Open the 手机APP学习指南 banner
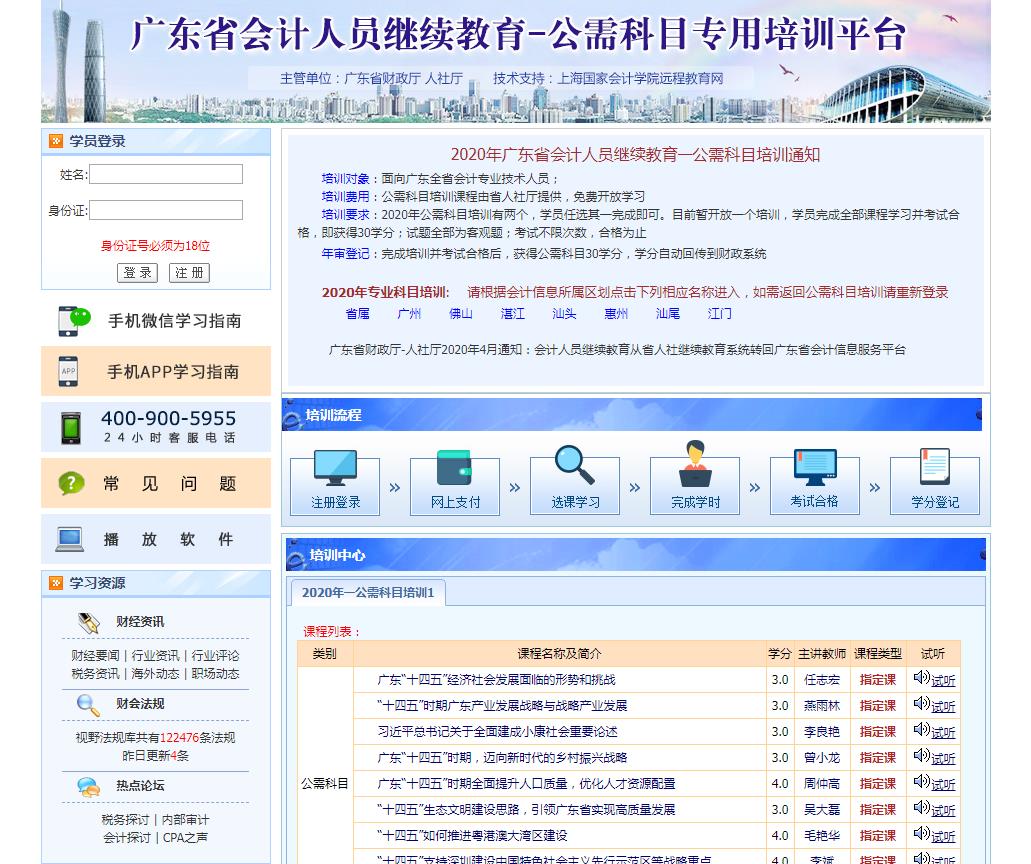 (156, 372)
